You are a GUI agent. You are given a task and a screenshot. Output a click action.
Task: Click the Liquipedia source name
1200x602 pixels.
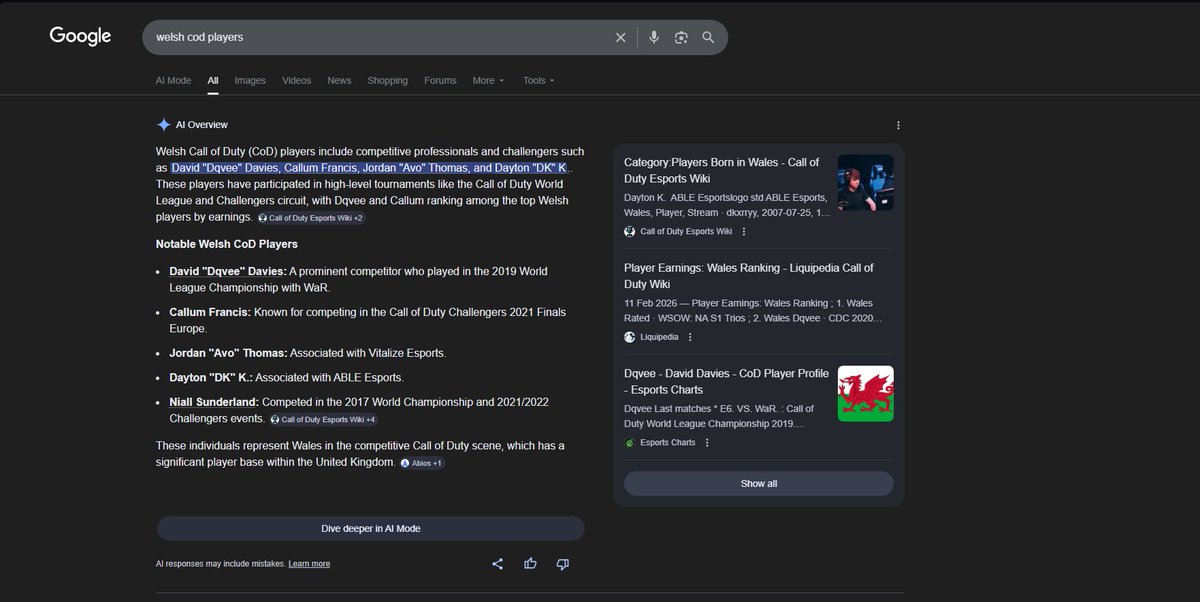tap(659, 337)
